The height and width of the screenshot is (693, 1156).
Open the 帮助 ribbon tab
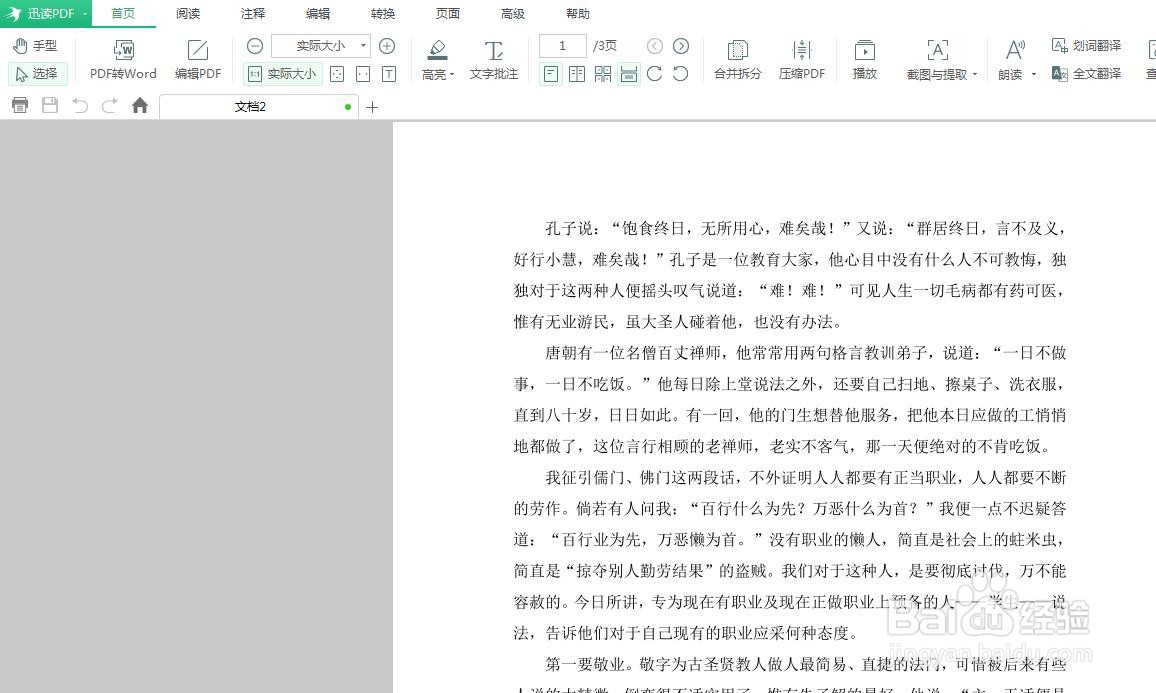(577, 14)
